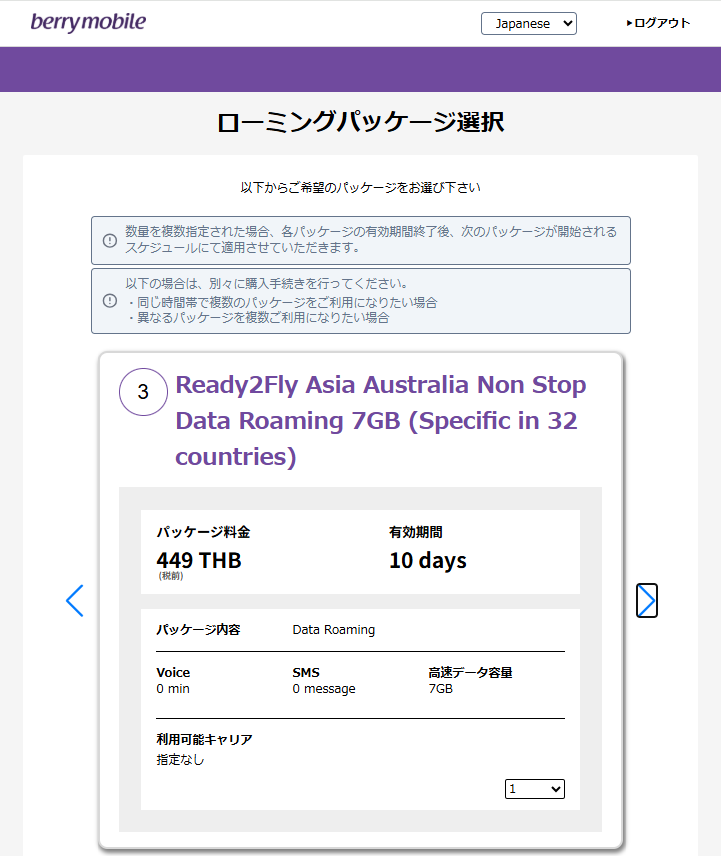
Task: Select the circled package number 3
Action: [143, 392]
